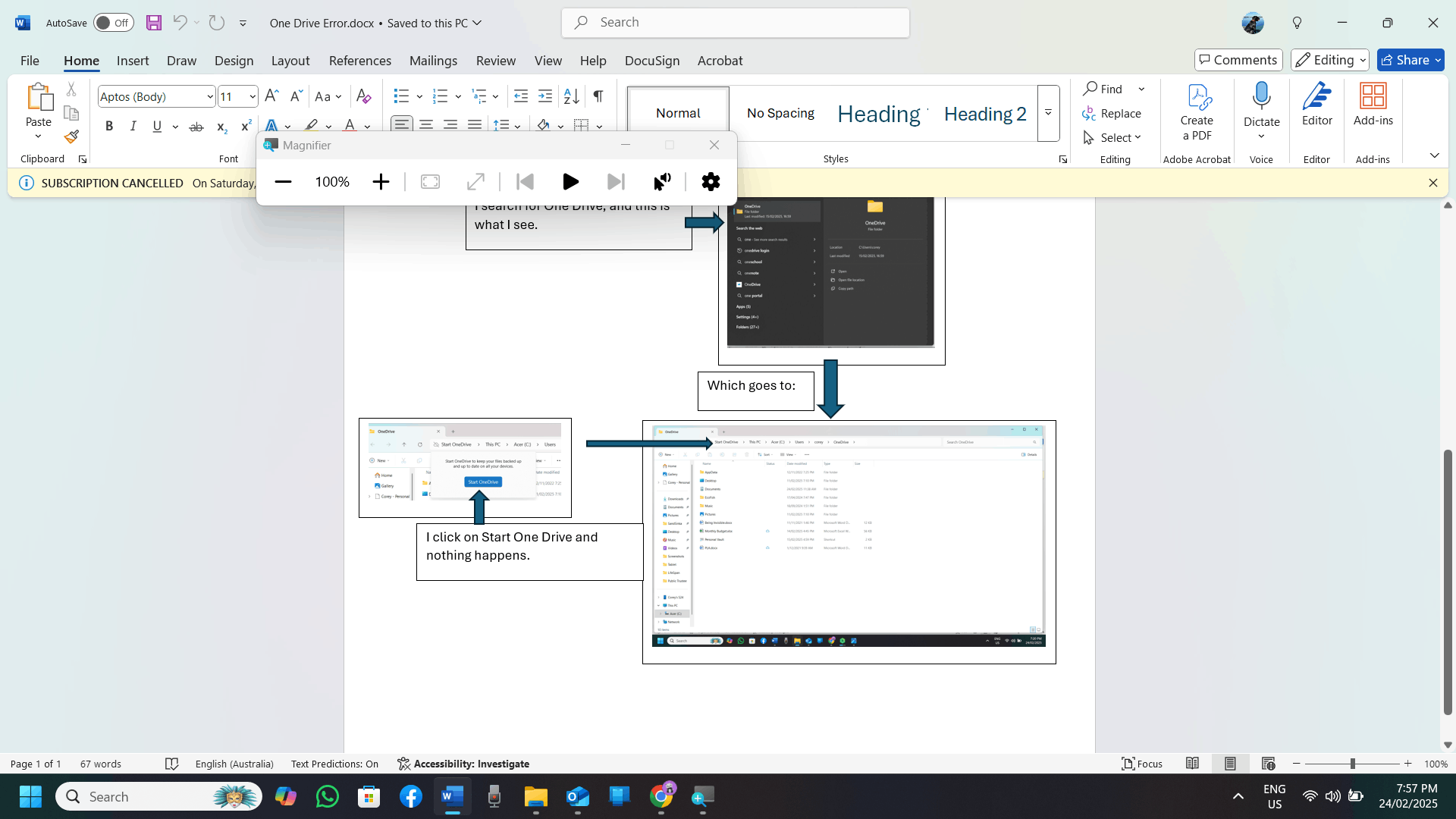The height and width of the screenshot is (819, 1456).
Task: Open File Explorer from the taskbar
Action: [535, 797]
